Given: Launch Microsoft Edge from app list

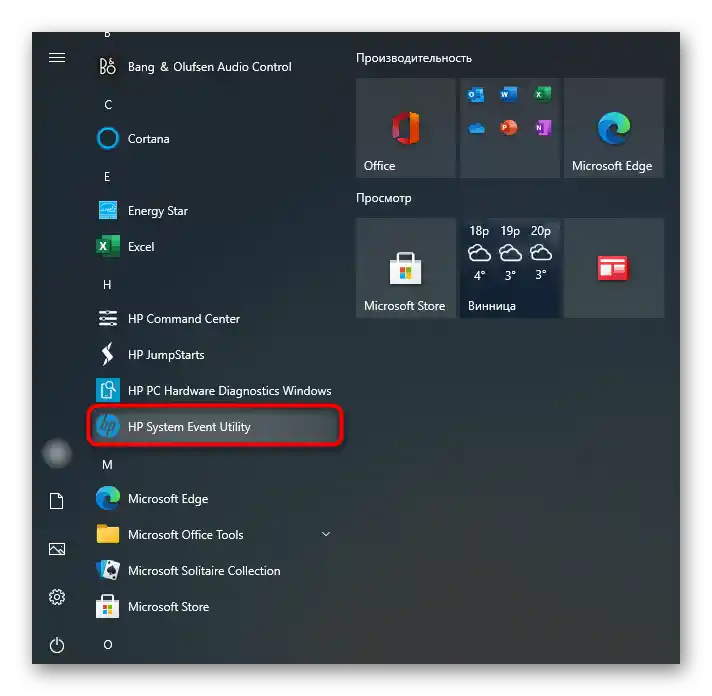Looking at the screenshot, I should (213, 499).
